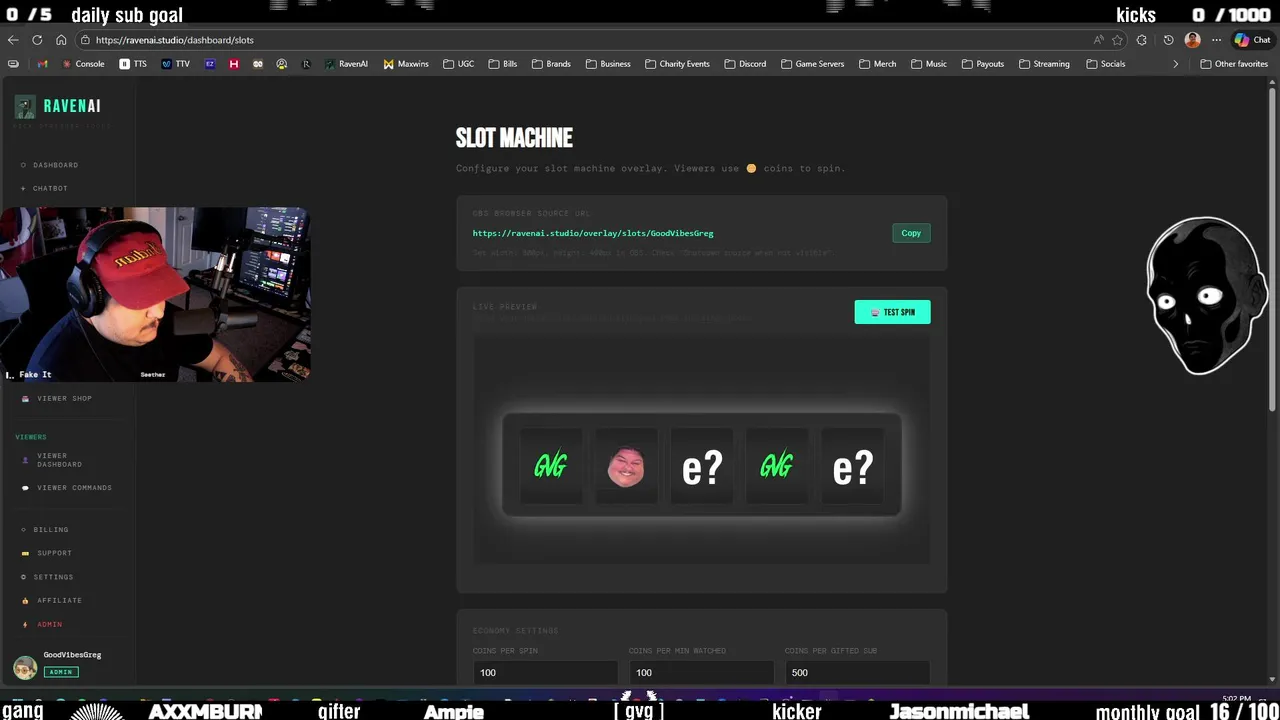Open the Copilot Chat button
Viewport: 1280px width, 720px height.
(1251, 40)
